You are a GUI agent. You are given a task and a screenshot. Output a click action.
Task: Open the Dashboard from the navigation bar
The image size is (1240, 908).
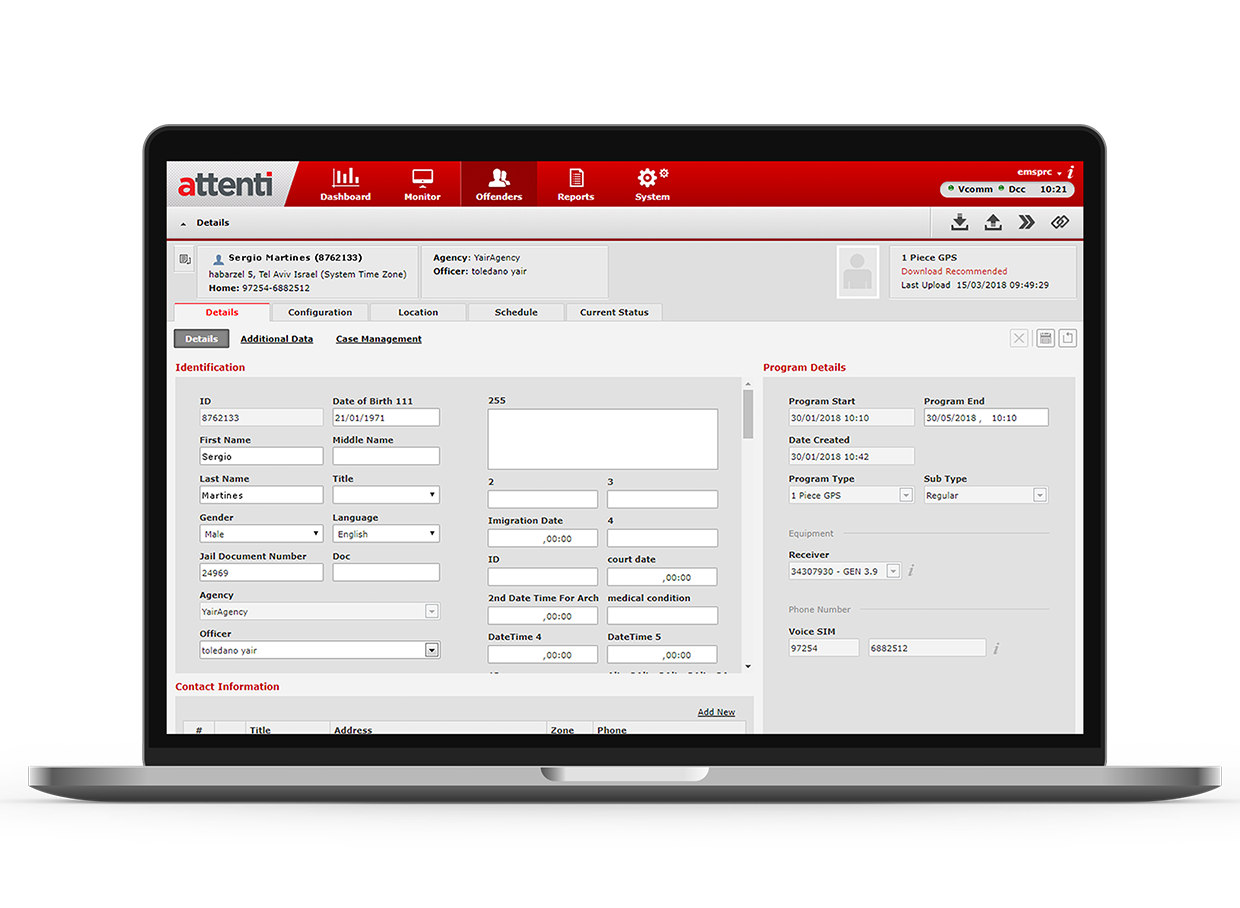[x=345, y=185]
